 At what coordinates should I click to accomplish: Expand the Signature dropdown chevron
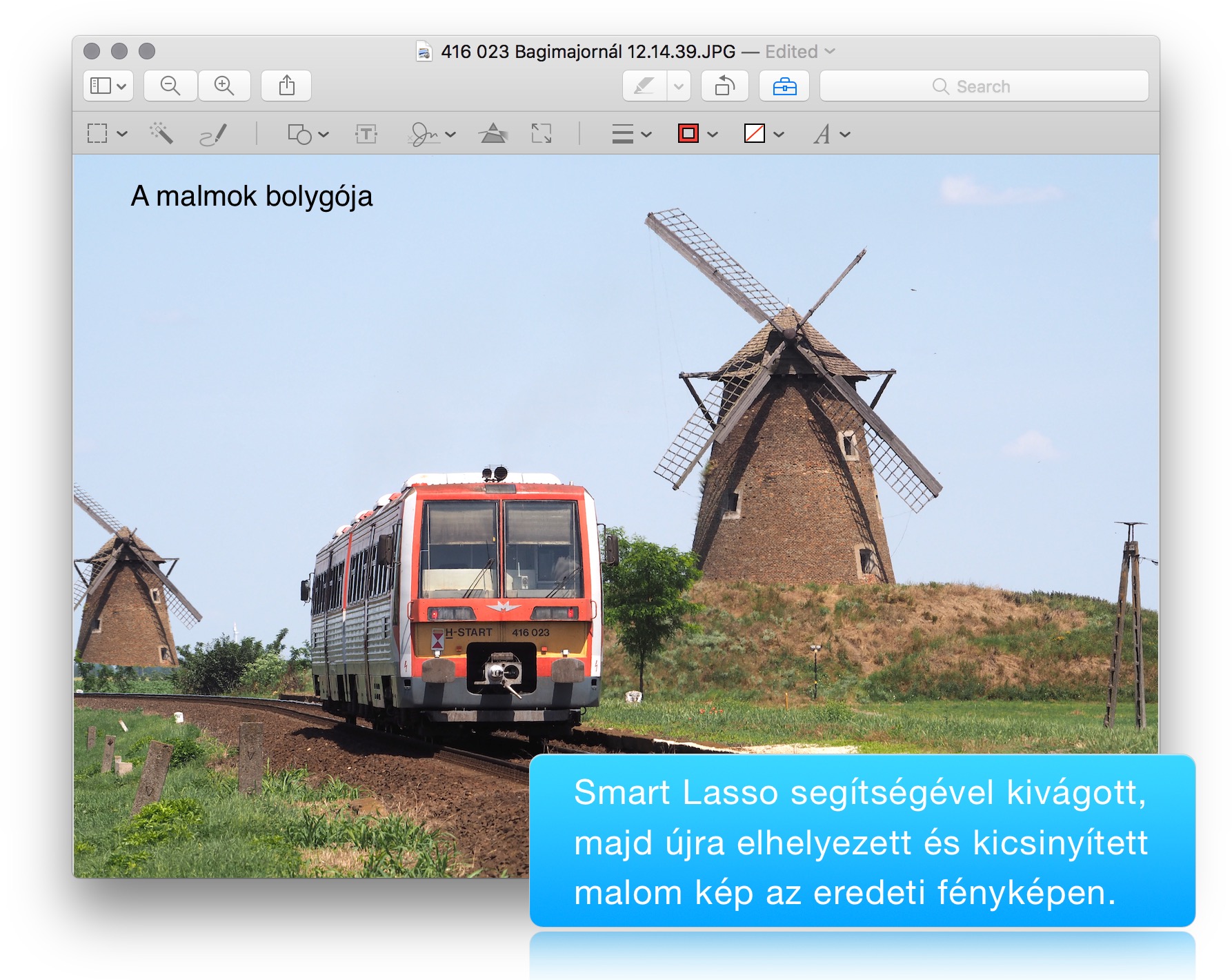coord(450,135)
